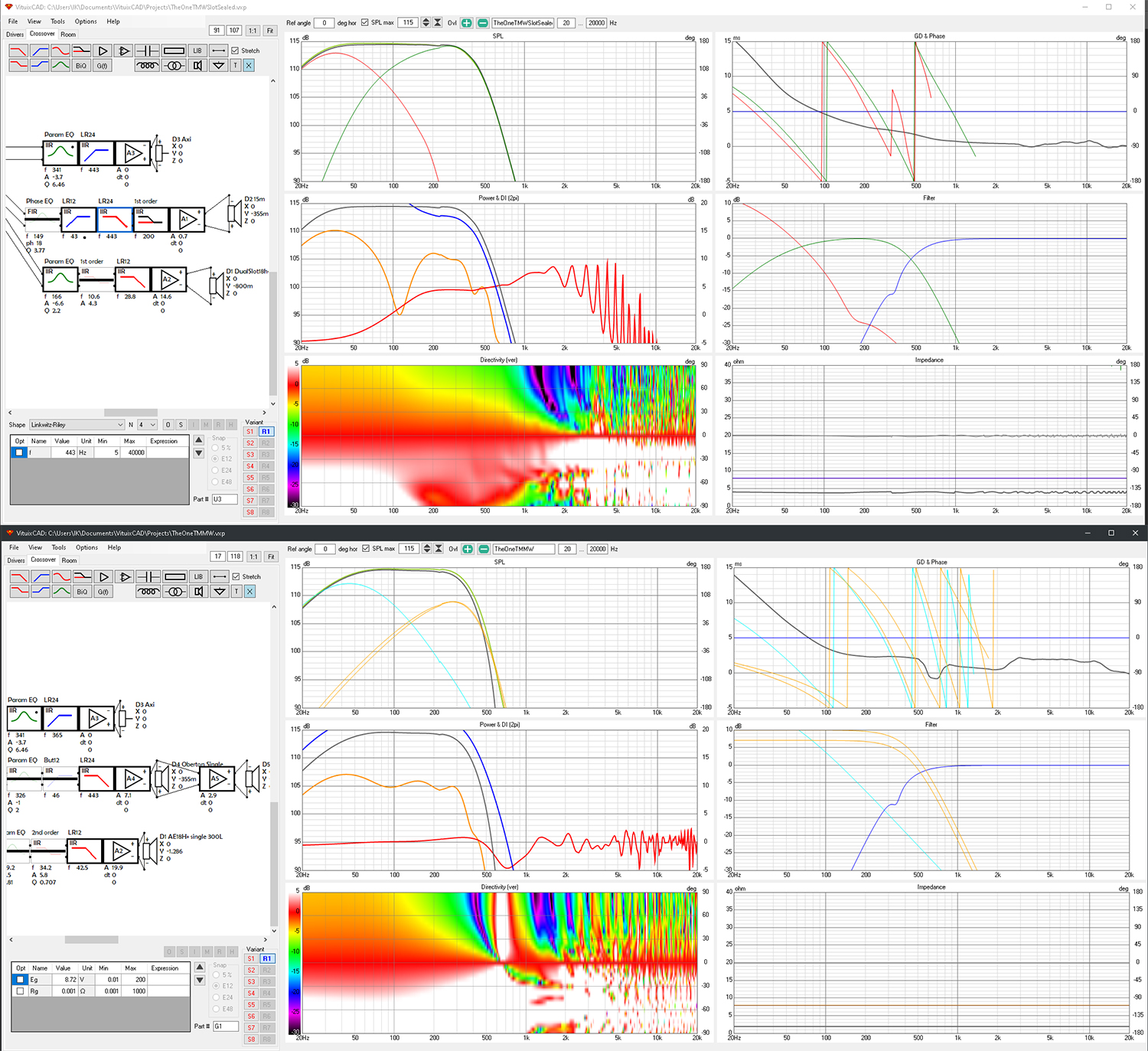The height and width of the screenshot is (1051, 1148).
Task: Switch to the Drivers tab in the top window
Action: pos(15,34)
